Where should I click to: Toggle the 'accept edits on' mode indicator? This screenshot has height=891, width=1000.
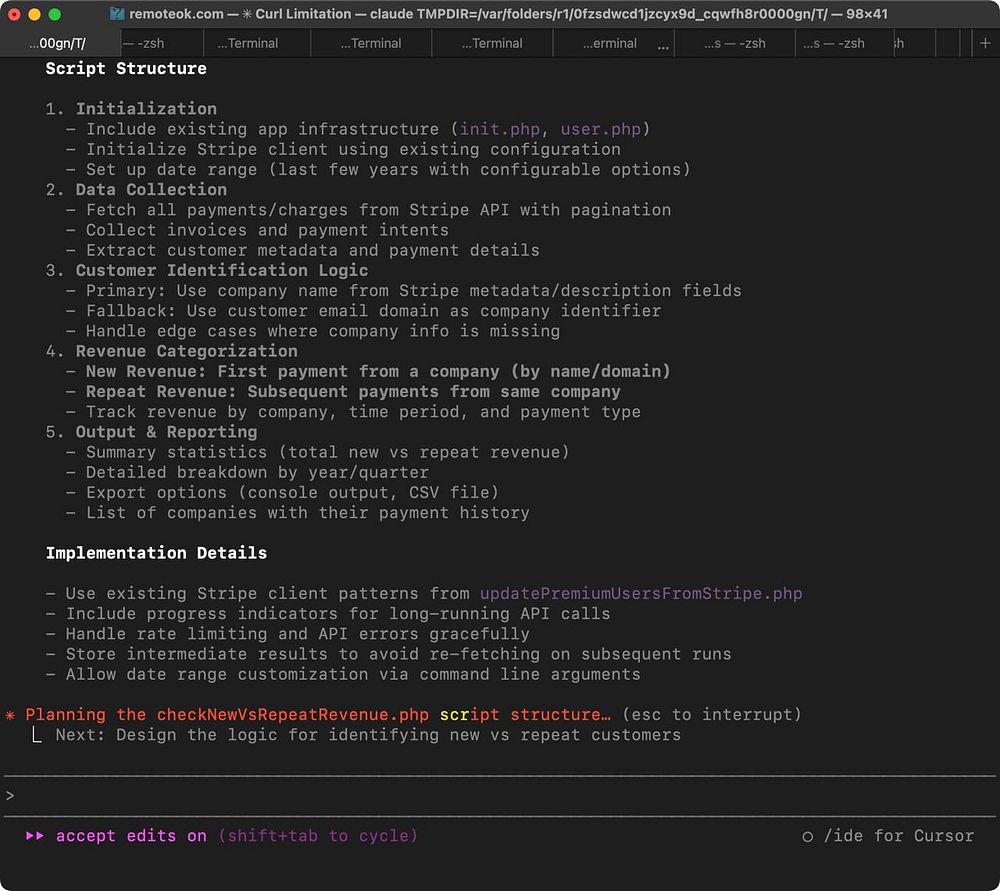(x=131, y=836)
